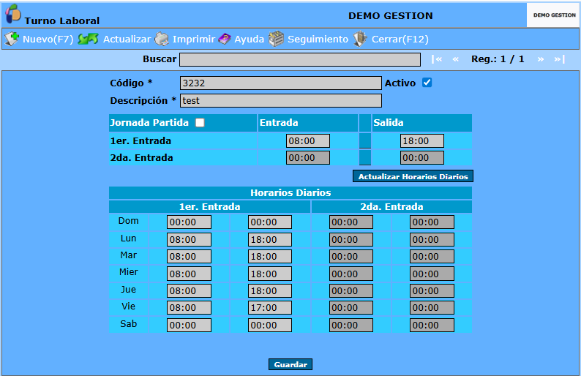Uncheck the Activo checkbox
Screen dimensions: 581x376
[x=427, y=83]
